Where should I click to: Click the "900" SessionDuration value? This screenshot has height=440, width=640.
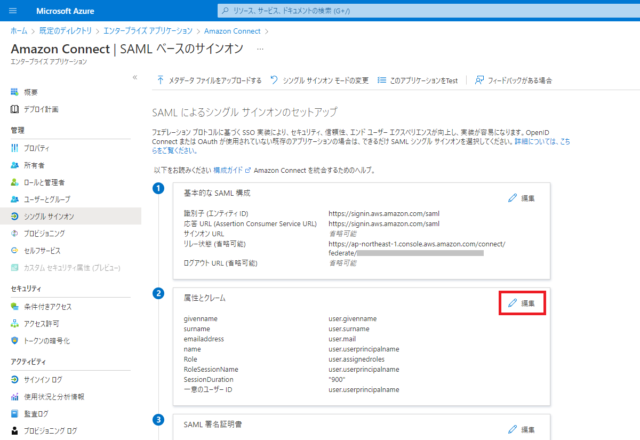click(x=337, y=380)
